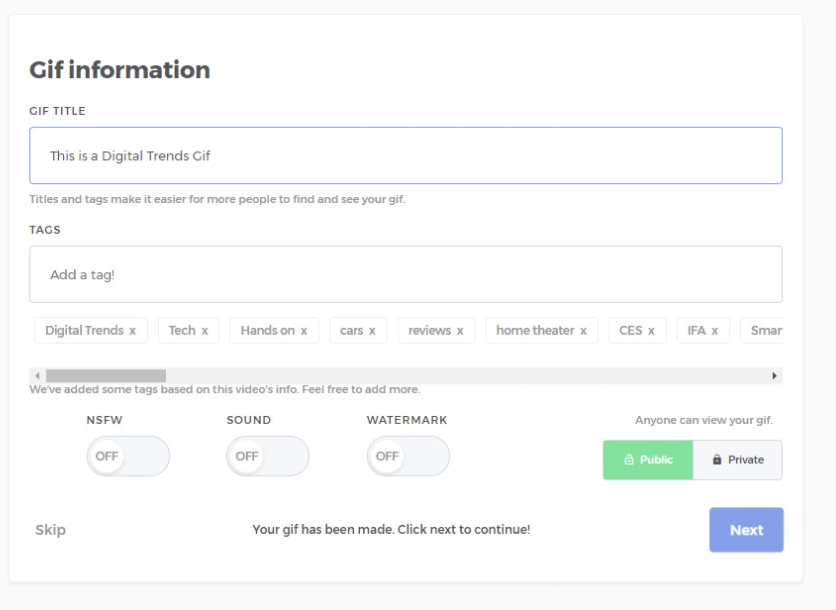Remove the Digital Trends tag
The width and height of the screenshot is (836, 610).
click(x=132, y=331)
